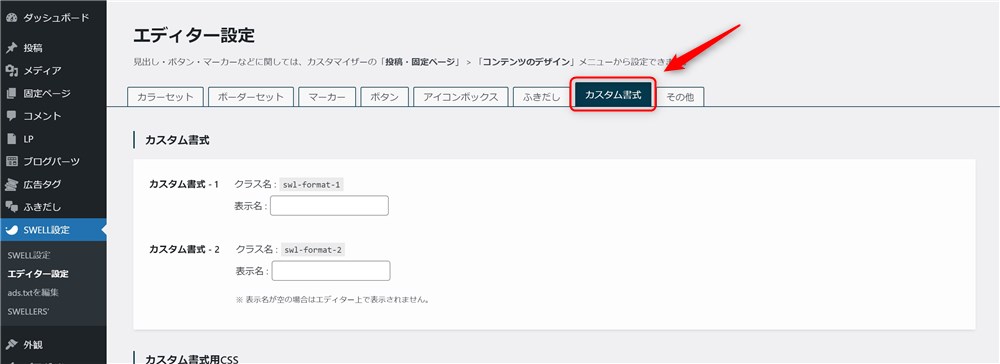Viewport: 1000px width, 364px height.
Task: Switch to the その他 tab
Action: point(680,97)
